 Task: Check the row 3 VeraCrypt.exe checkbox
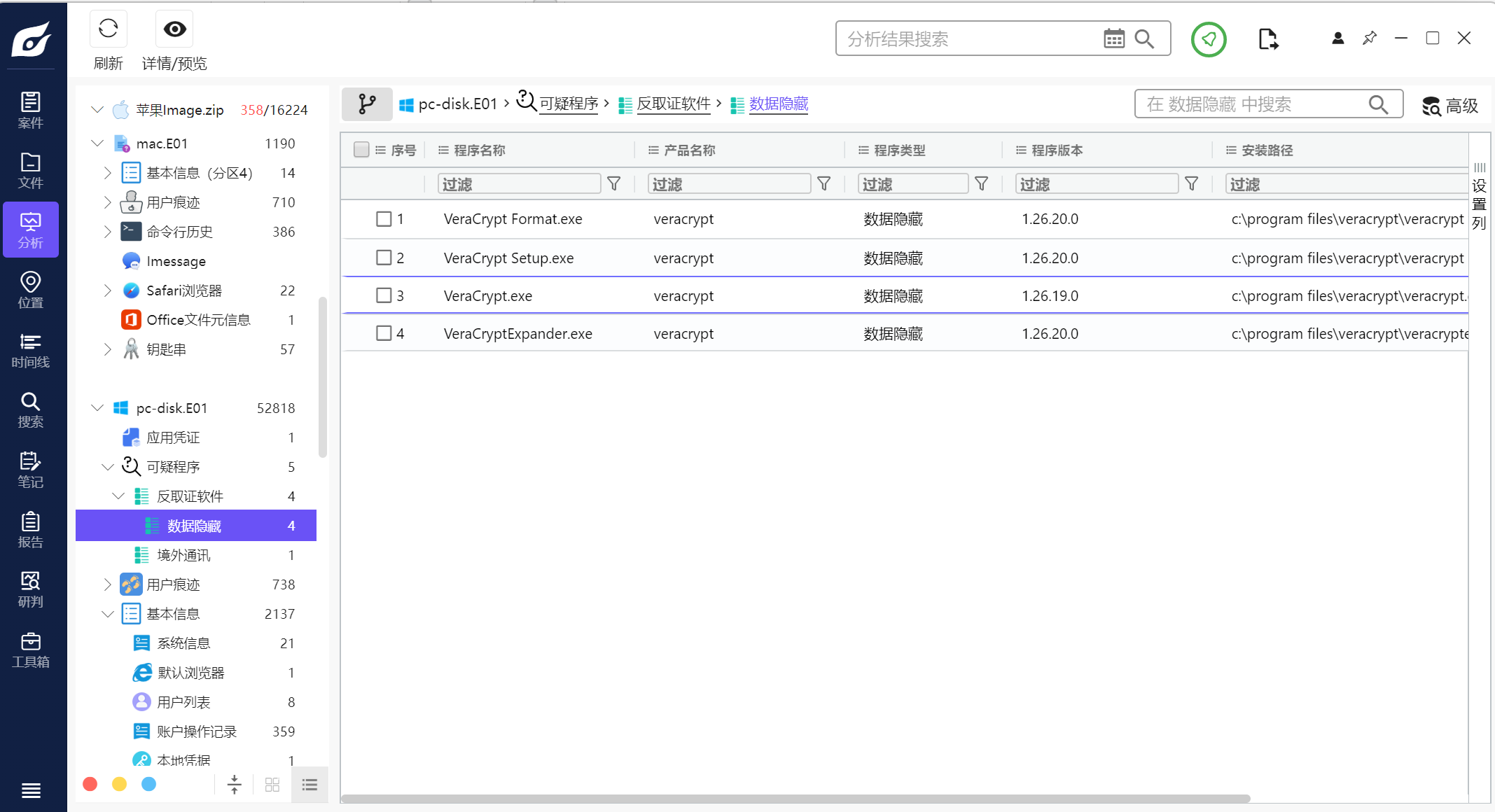pyautogui.click(x=384, y=295)
